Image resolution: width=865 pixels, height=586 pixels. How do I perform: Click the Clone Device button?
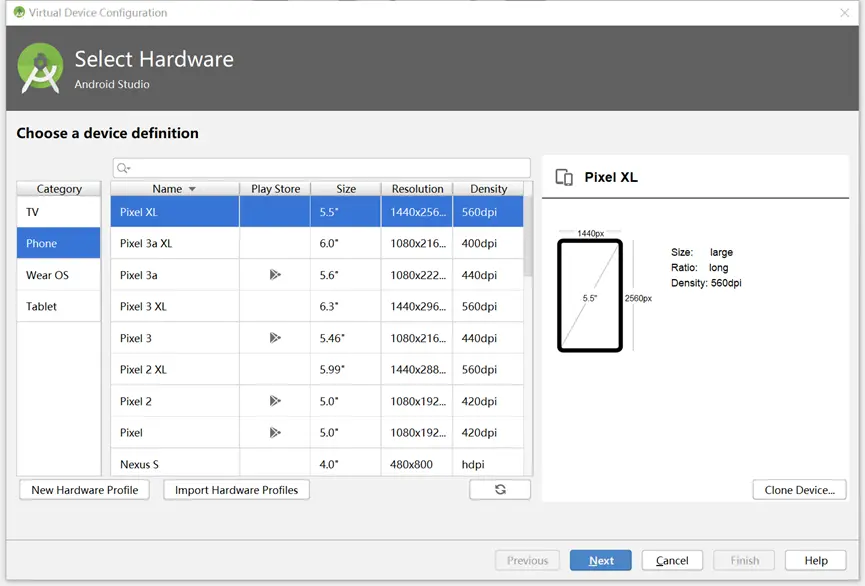coord(799,490)
